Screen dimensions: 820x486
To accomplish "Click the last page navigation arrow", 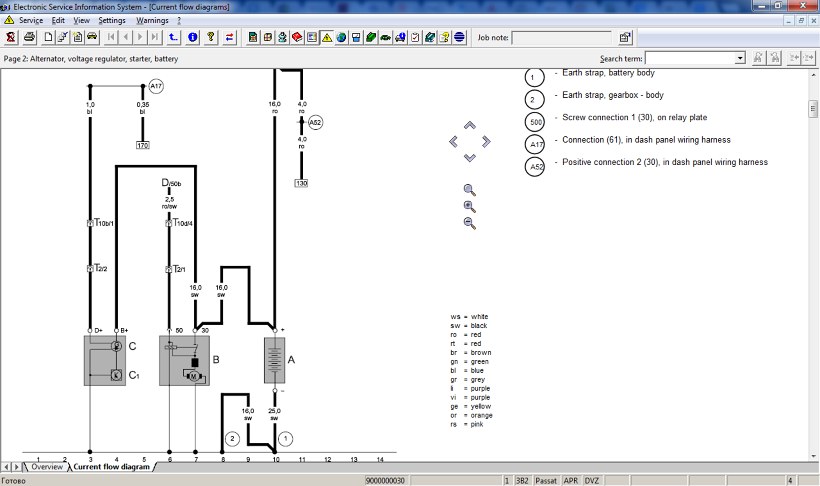I will (155, 37).
